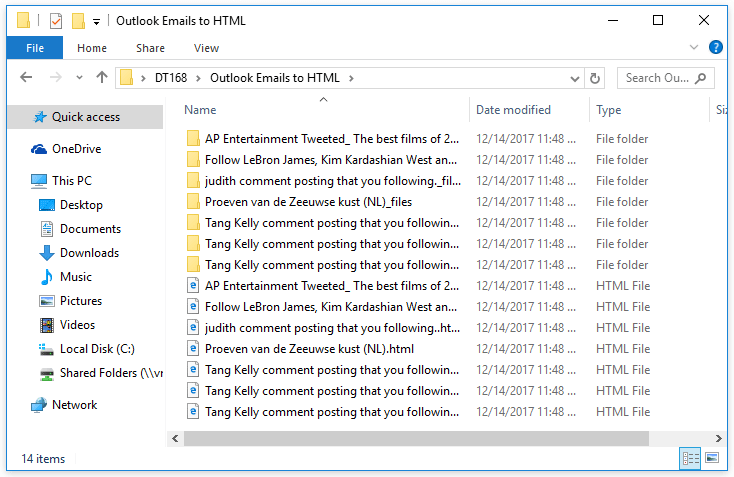Expand chevron after Outlook Emails to HTML breadcrumb

coord(351,79)
